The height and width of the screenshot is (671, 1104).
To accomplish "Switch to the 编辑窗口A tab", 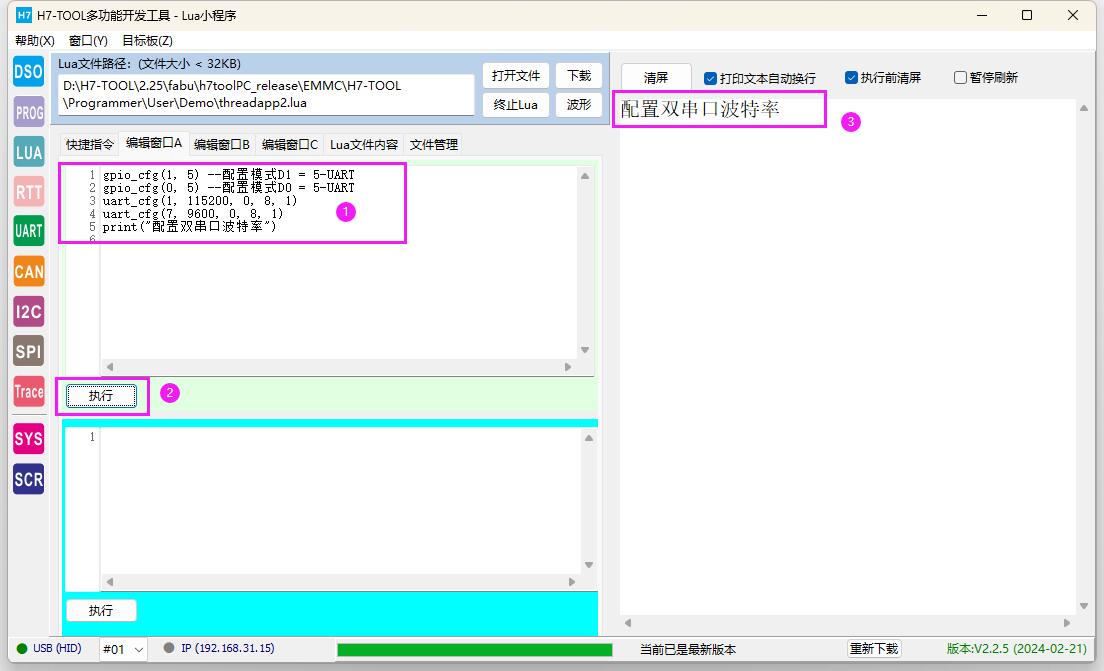I will [x=153, y=143].
